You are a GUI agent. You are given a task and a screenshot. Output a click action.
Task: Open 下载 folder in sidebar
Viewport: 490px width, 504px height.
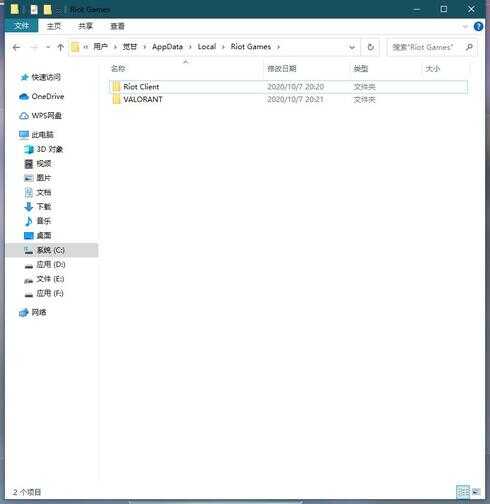38,207
